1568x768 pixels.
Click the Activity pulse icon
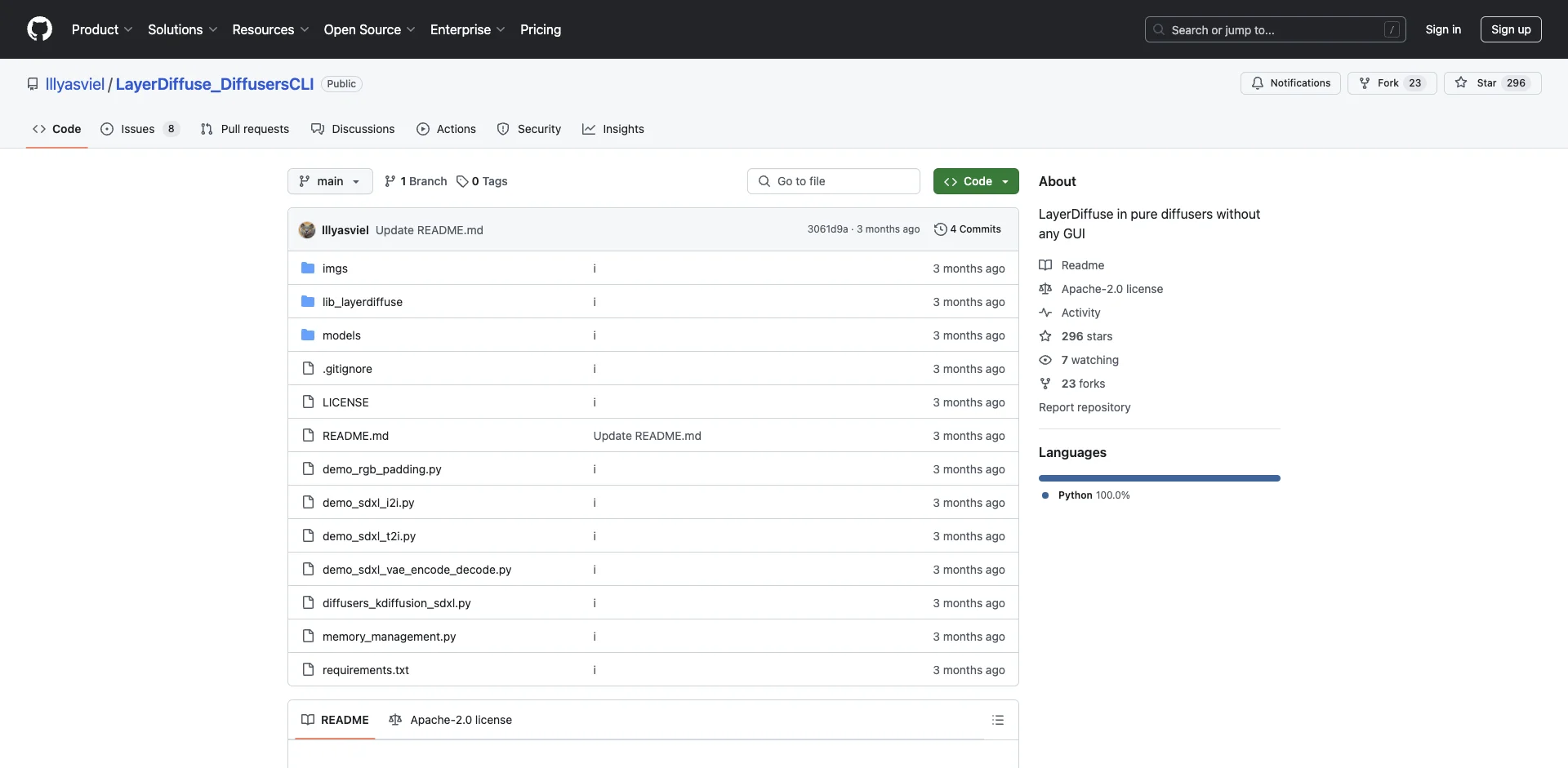tap(1045, 313)
